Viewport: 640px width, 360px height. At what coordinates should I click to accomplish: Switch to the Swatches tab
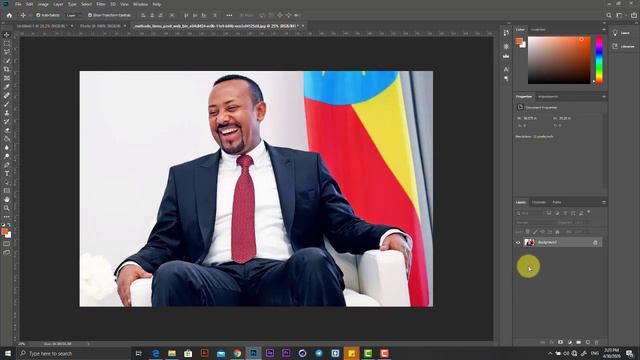(x=538, y=29)
